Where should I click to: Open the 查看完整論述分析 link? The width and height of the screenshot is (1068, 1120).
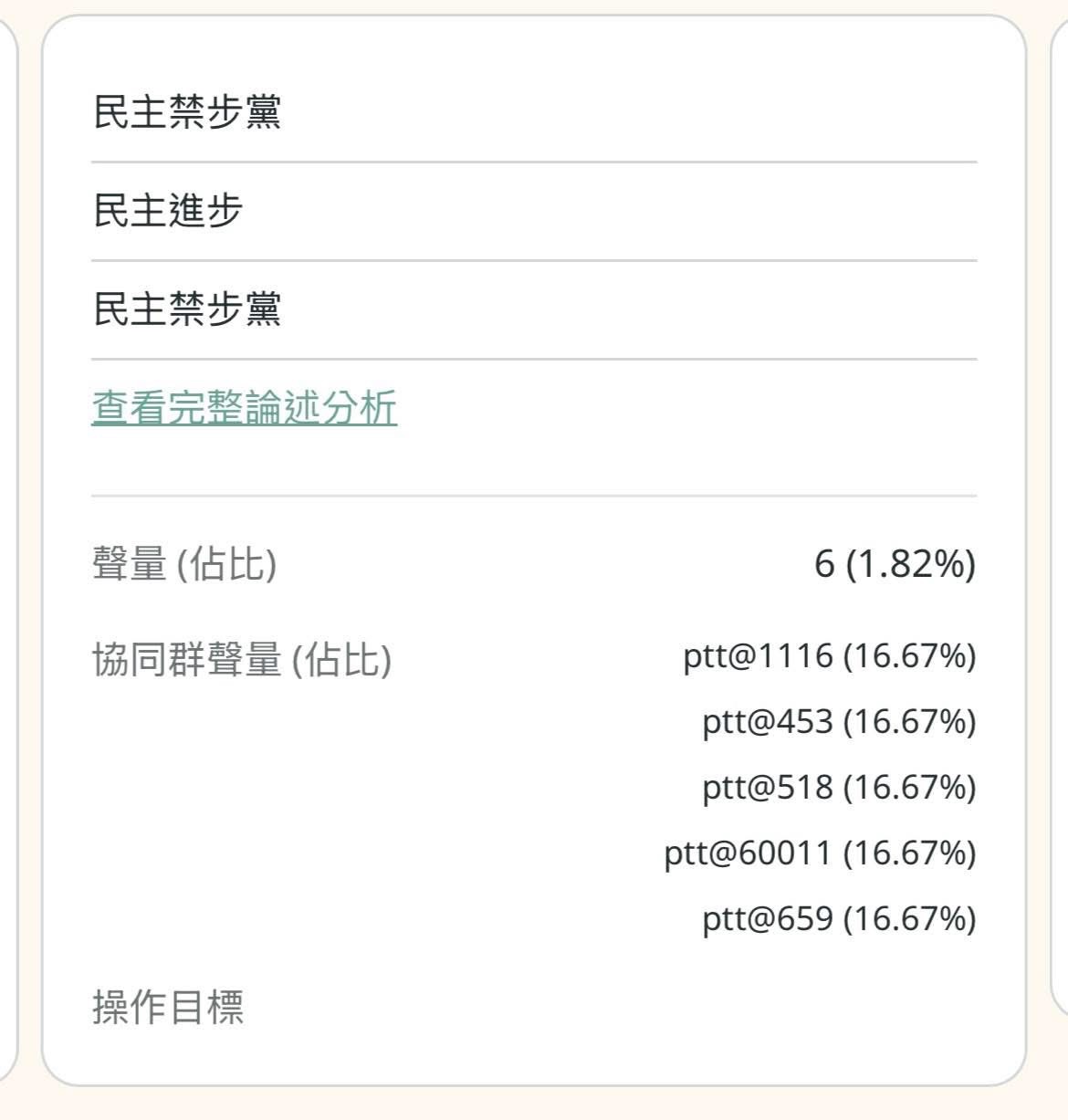click(x=244, y=407)
